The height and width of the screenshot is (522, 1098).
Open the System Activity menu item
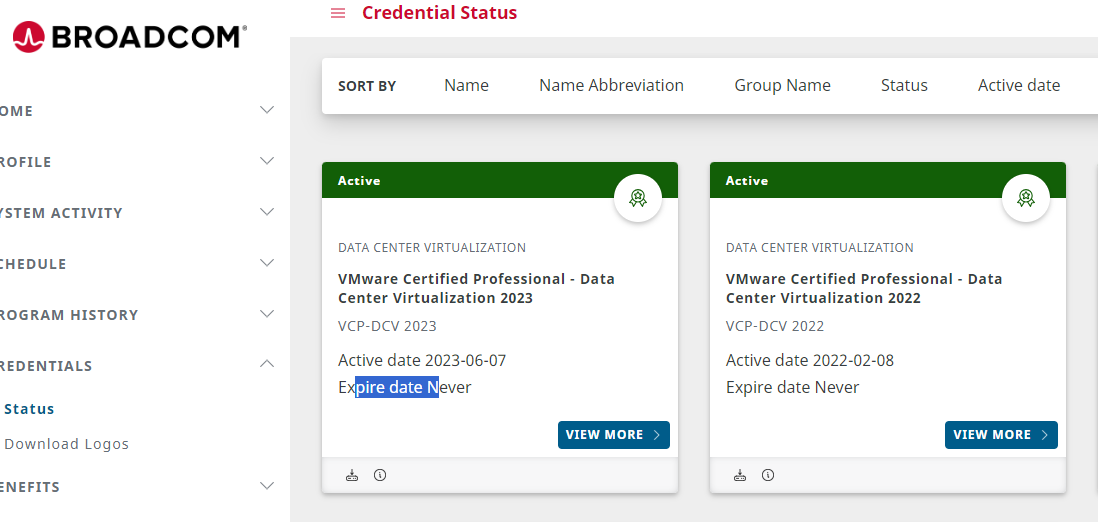(61, 213)
